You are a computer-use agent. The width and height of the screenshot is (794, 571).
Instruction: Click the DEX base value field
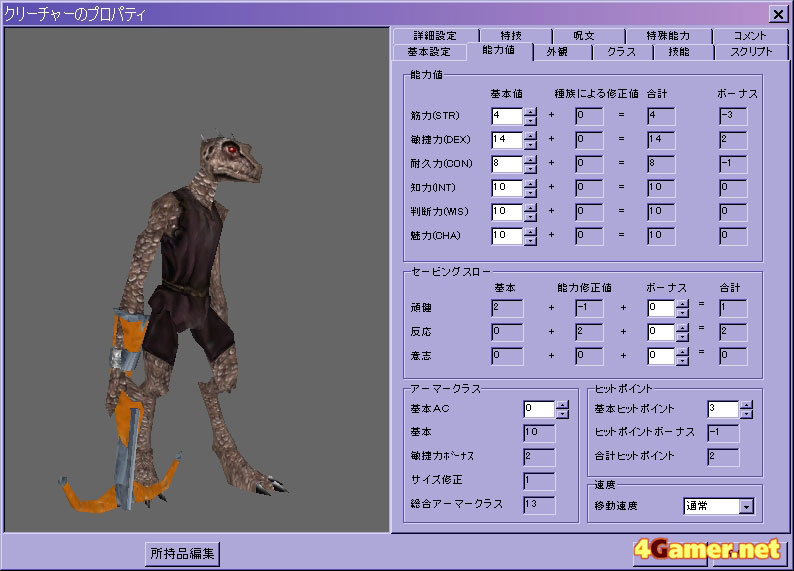pyautogui.click(x=507, y=140)
